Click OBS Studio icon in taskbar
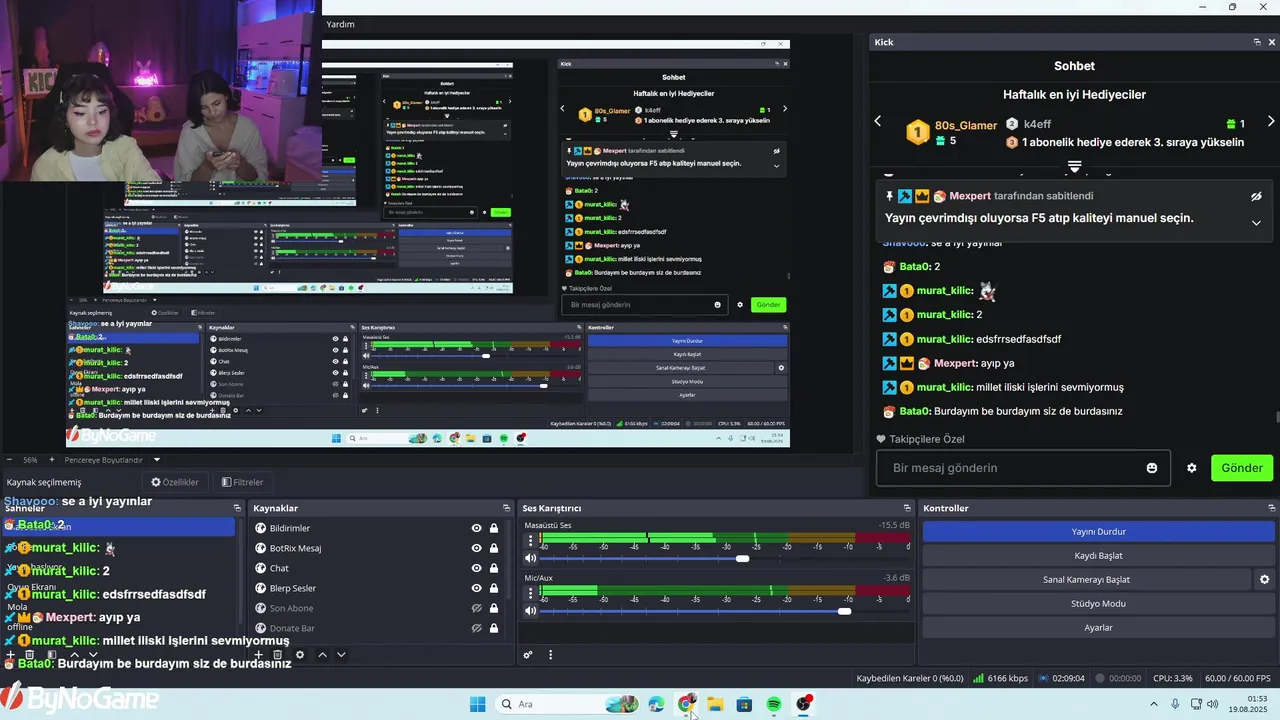Viewport: 1280px width, 720px height. click(x=804, y=704)
